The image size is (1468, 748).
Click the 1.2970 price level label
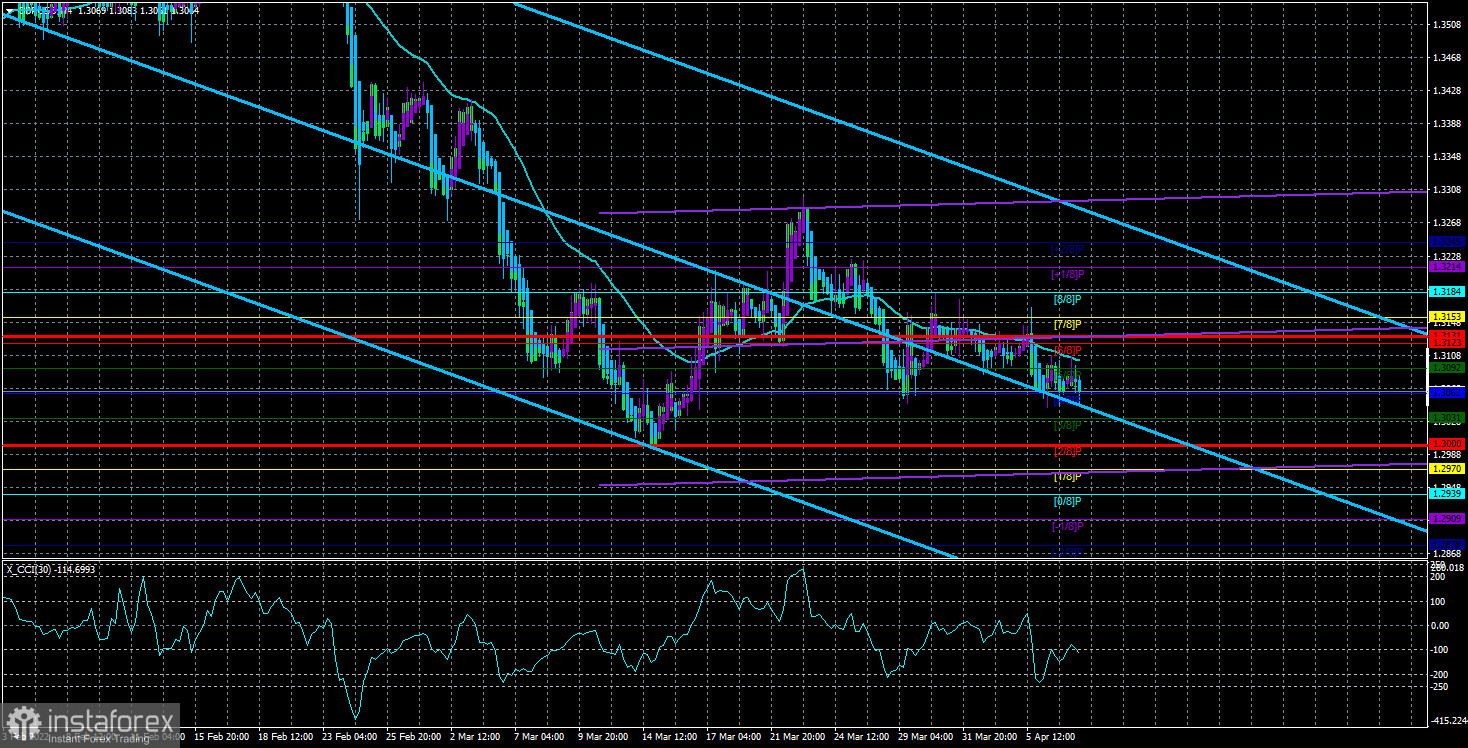tap(1447, 469)
